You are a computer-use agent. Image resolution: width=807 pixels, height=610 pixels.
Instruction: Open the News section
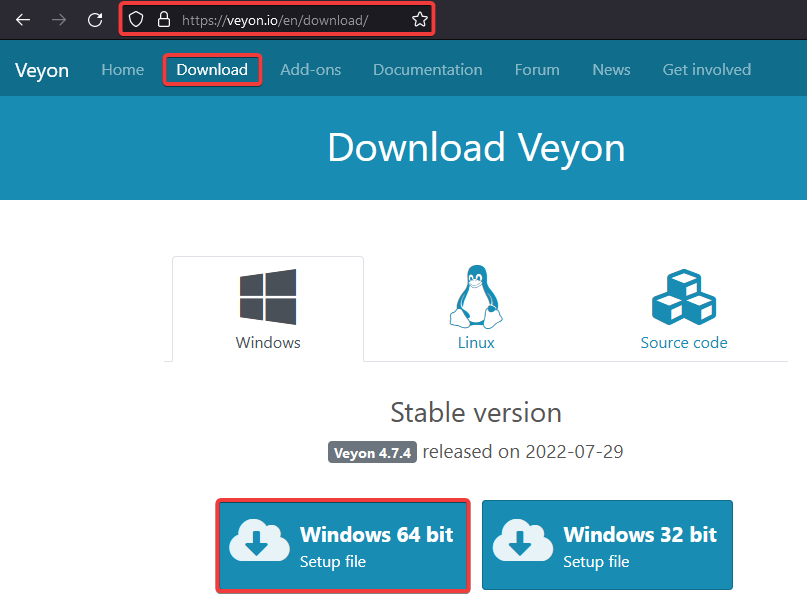tap(611, 70)
